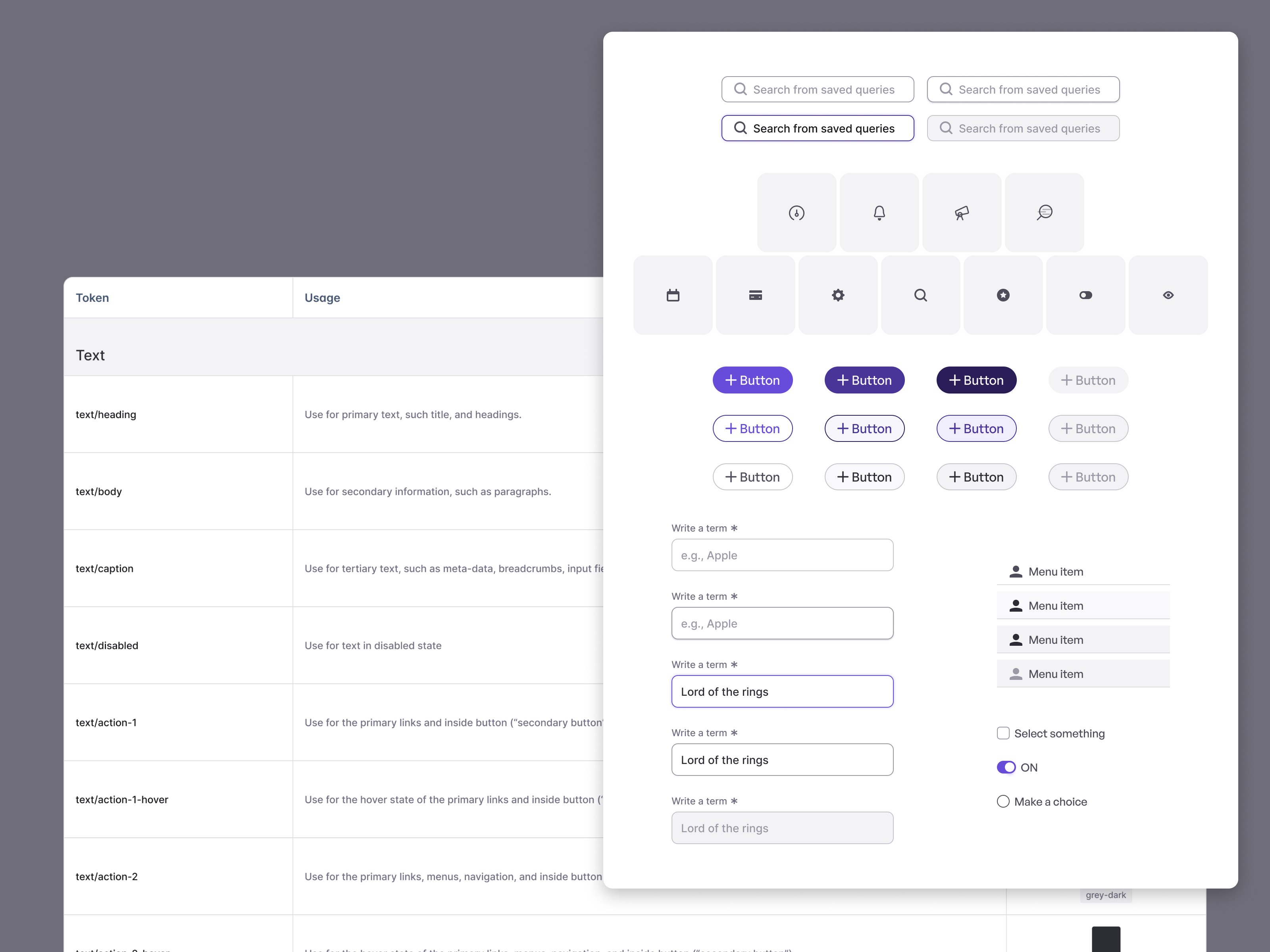Select the speedometer gauge icon
The height and width of the screenshot is (952, 1270).
797,212
